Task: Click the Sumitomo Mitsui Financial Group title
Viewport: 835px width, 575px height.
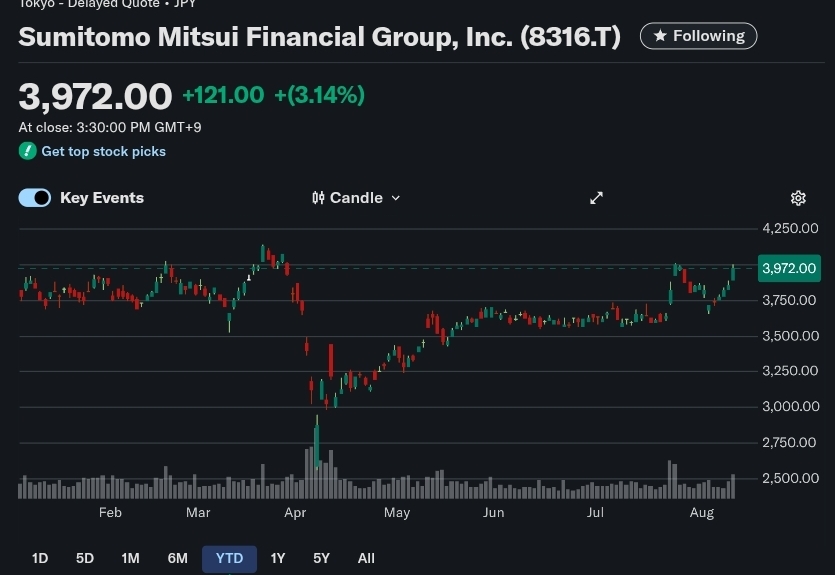Action: [320, 37]
